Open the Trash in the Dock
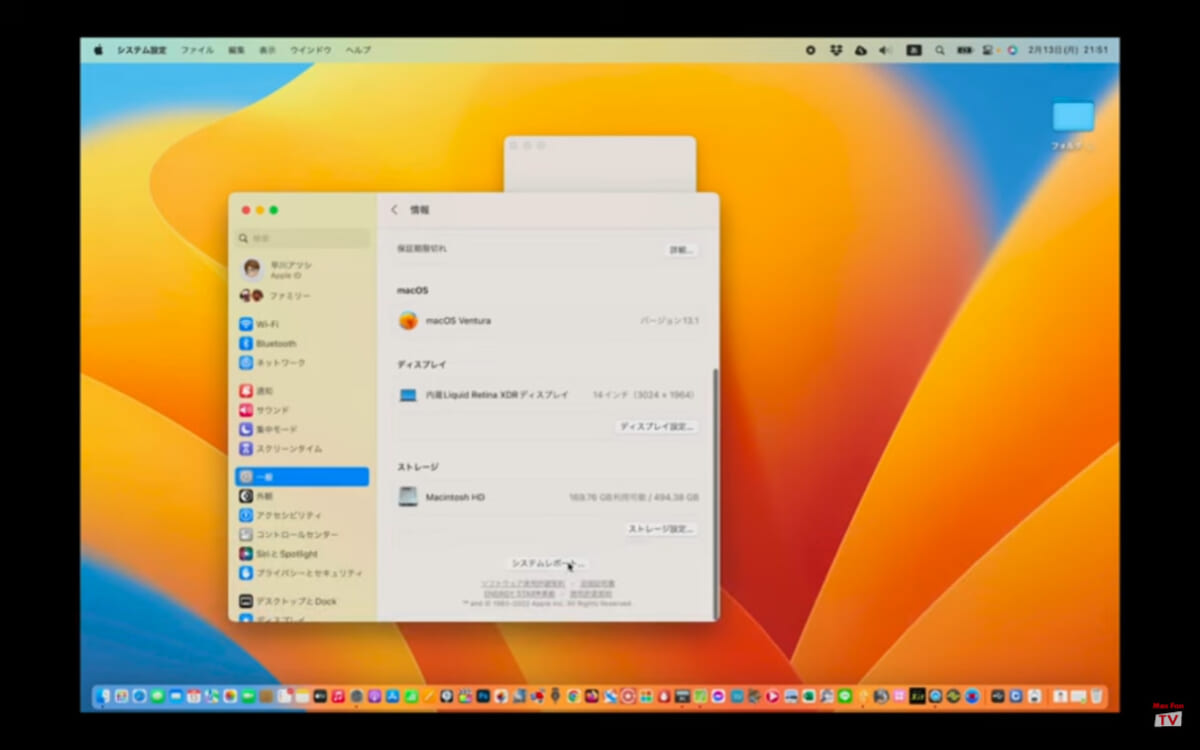1200x750 pixels. [1097, 696]
